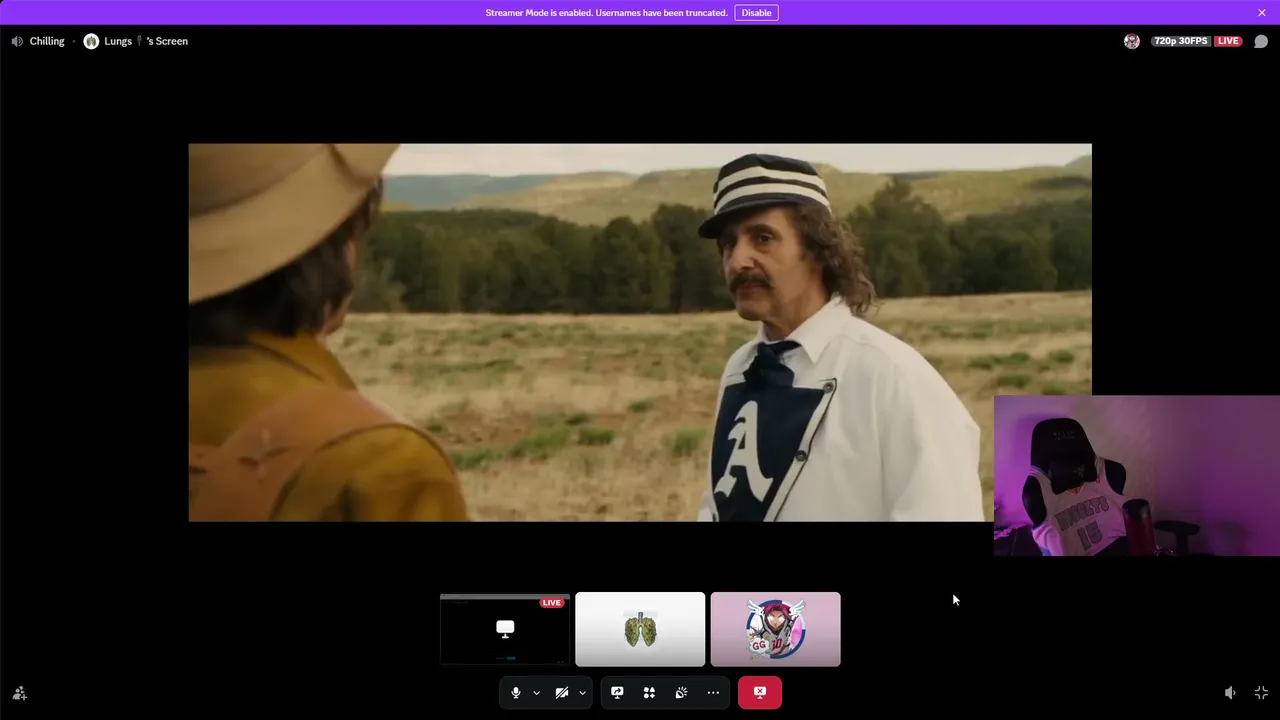The width and height of the screenshot is (1280, 720).
Task: Open the more options ellipsis menu
Action: (x=713, y=692)
